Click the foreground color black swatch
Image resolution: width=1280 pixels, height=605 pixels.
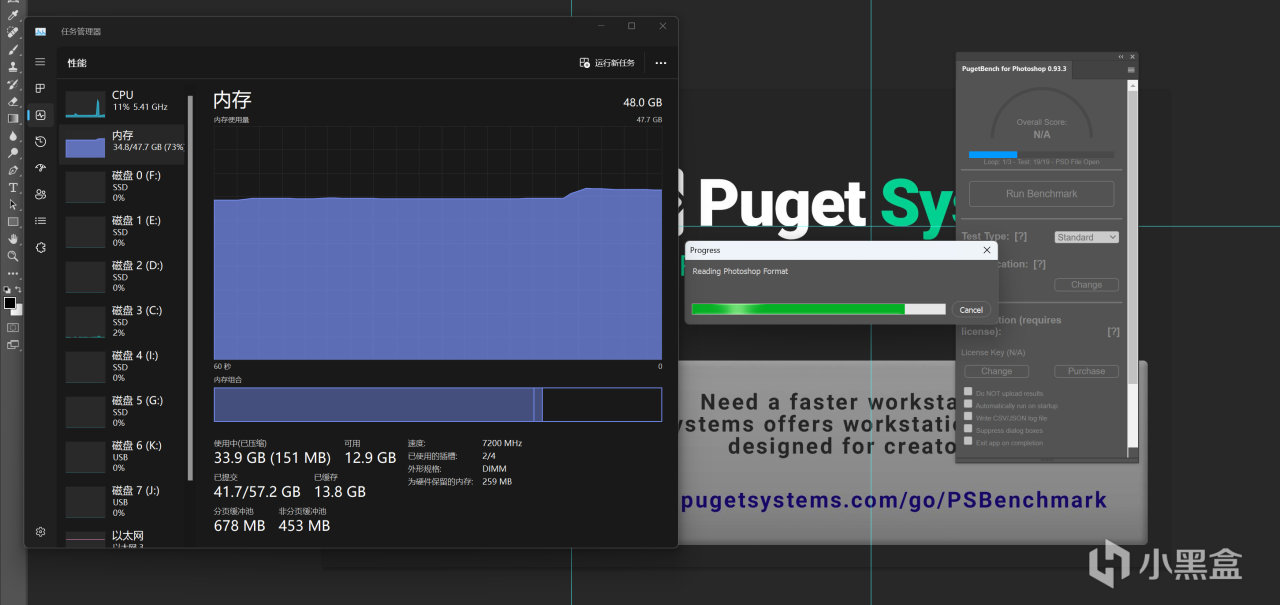tap(10, 303)
